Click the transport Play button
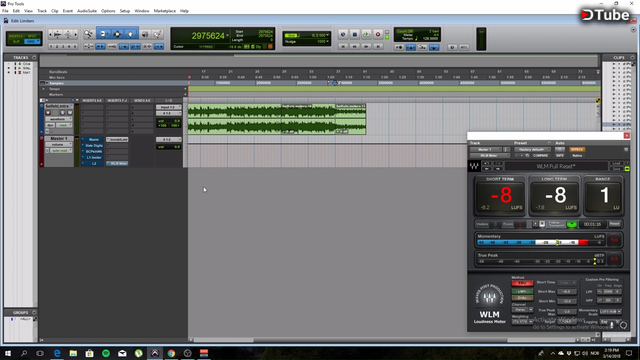The height and width of the screenshot is (360, 640). [x=366, y=35]
